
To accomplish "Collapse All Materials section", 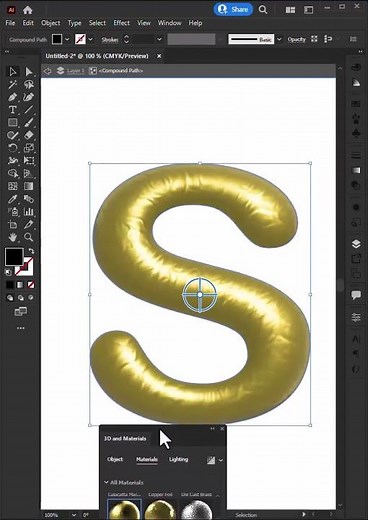I will pos(106,482).
